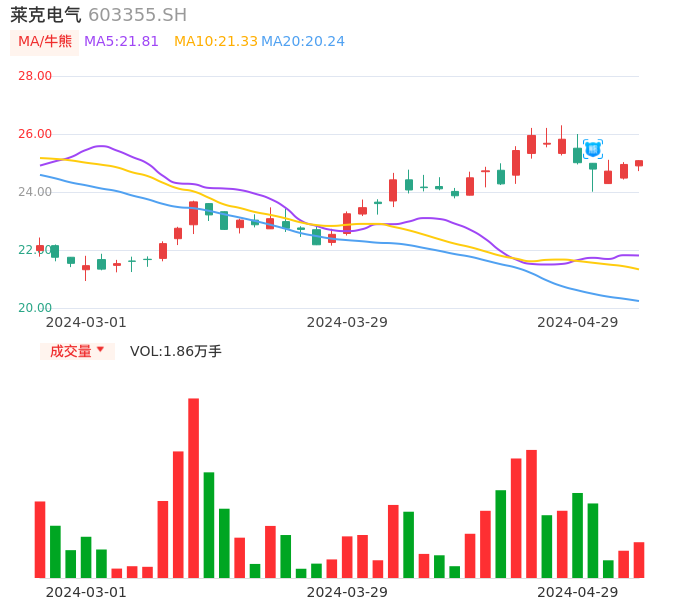Image resolution: width=686 pixels, height=606 pixels.
Task: Click the 603355.SH stock code
Action: click(x=137, y=15)
